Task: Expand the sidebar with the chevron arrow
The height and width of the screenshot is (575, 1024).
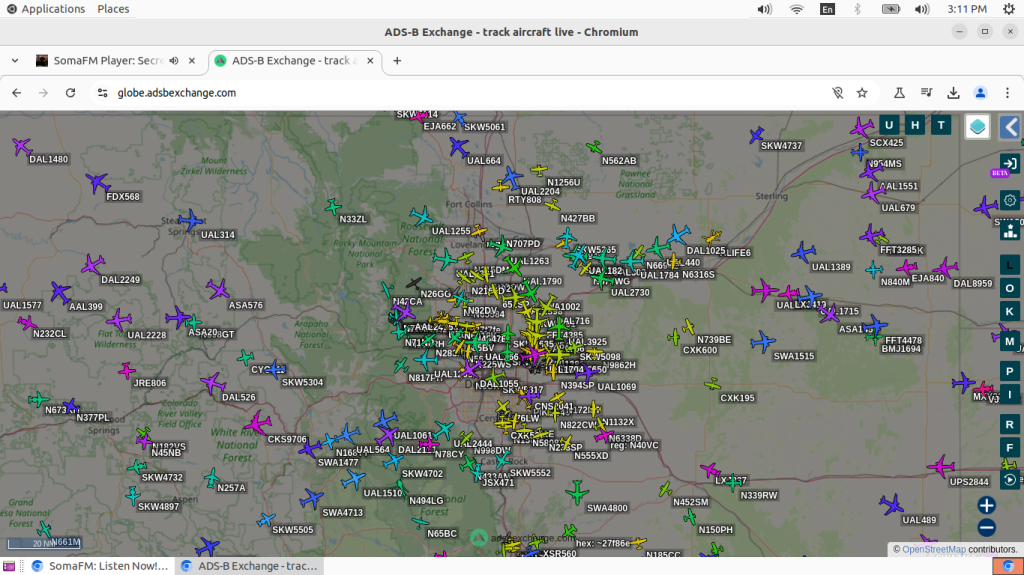Action: (x=1010, y=127)
